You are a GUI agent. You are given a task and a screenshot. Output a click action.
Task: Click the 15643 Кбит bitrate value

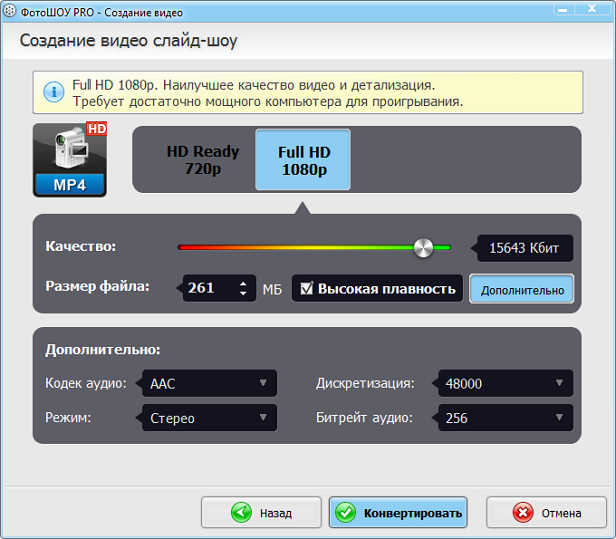[x=524, y=248]
